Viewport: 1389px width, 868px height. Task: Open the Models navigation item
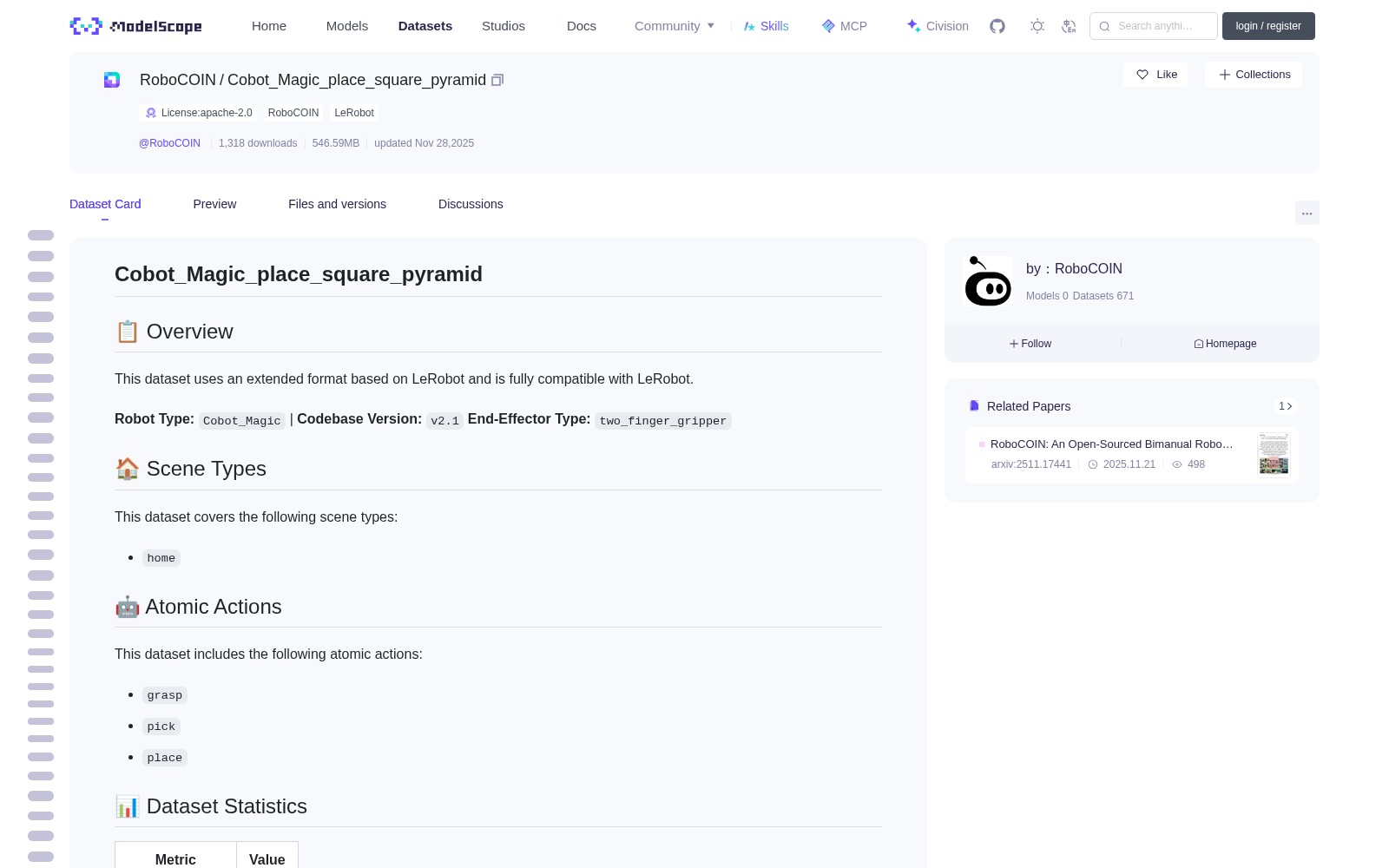pyautogui.click(x=347, y=26)
